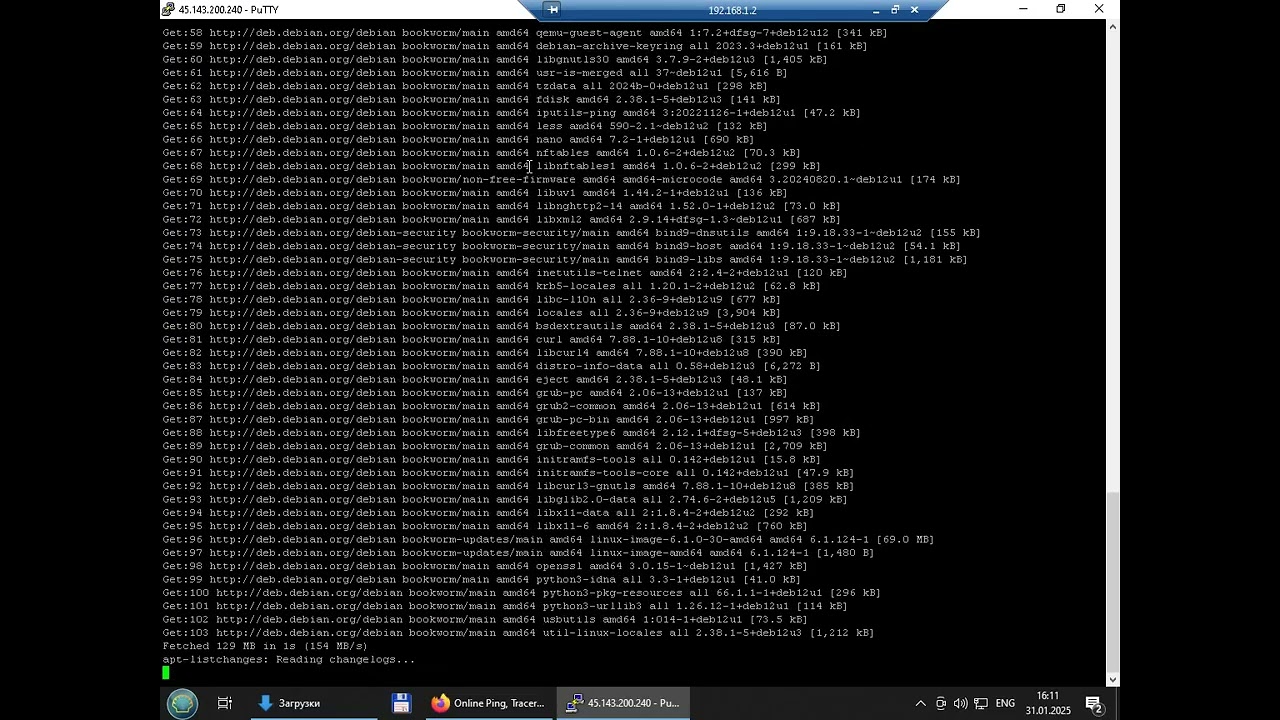Click the 'Fetched 129 MB in 1s' line
This screenshot has height=720, width=1280.
click(x=265, y=646)
